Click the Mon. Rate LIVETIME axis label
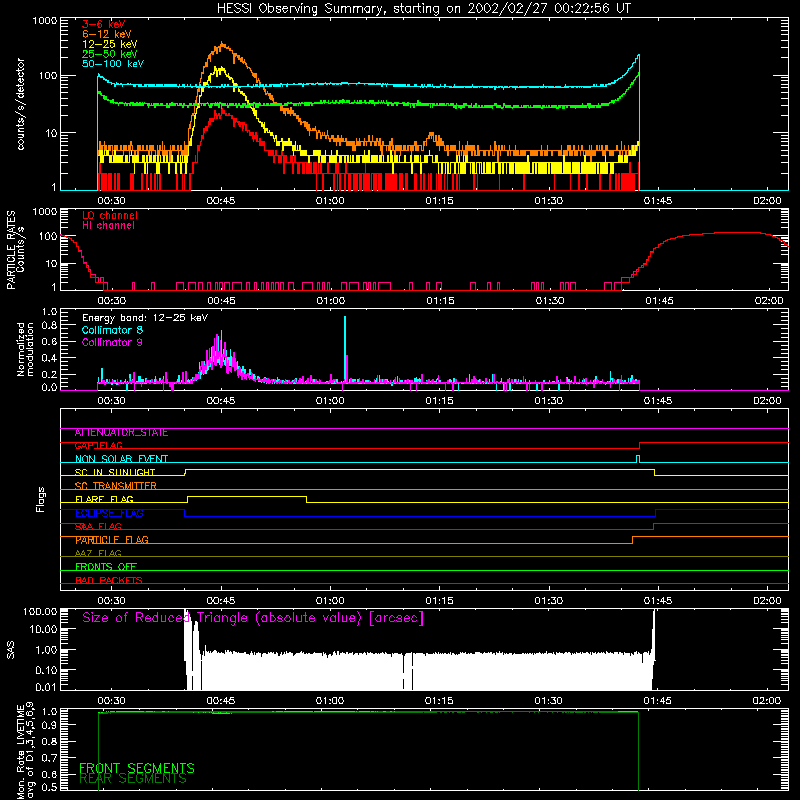Viewport: 800px width, 800px height. (26, 752)
